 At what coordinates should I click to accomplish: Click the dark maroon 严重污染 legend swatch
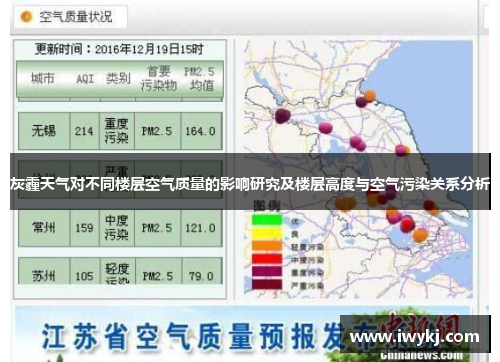click(267, 284)
